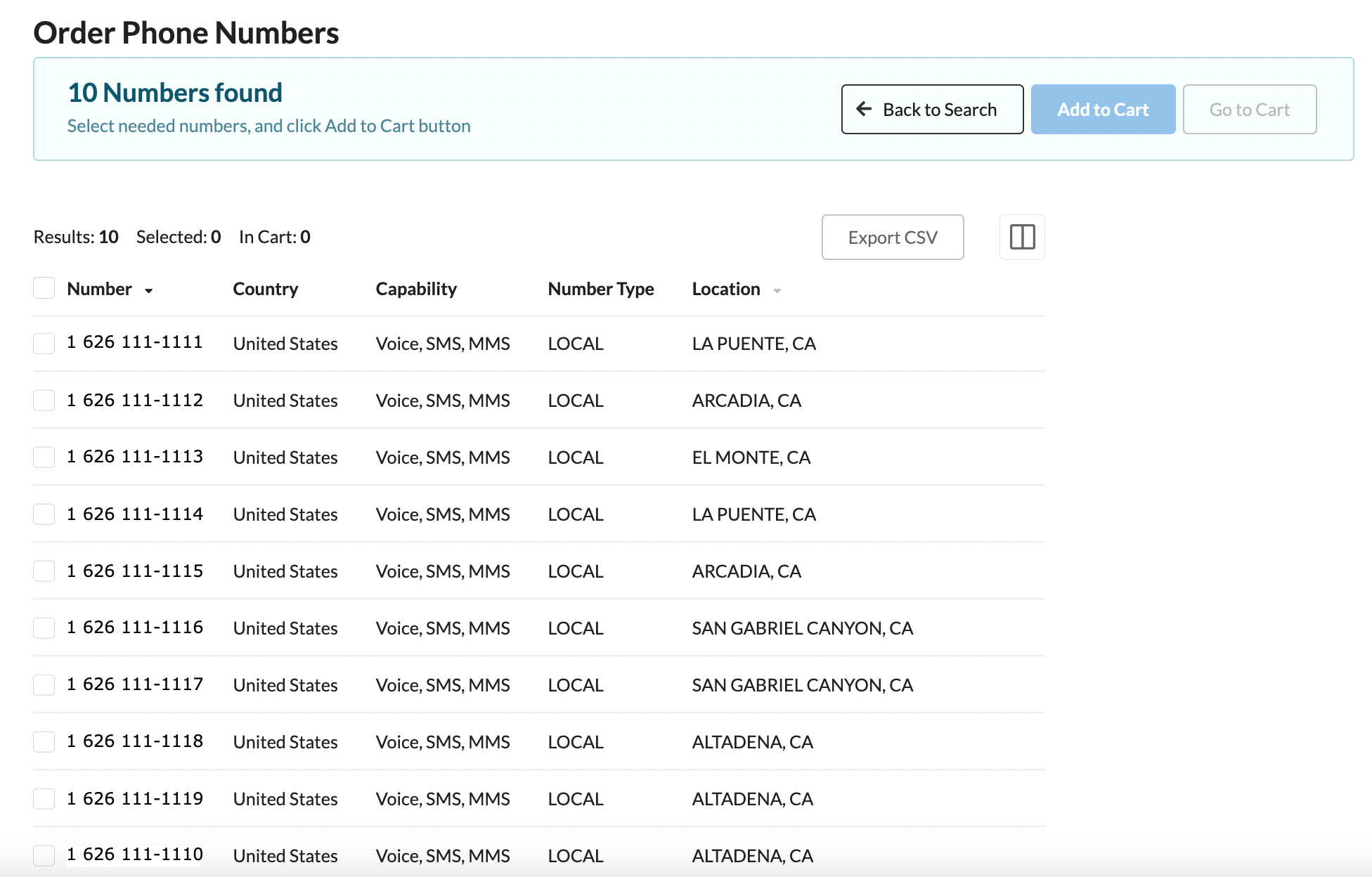The width and height of the screenshot is (1372, 877).
Task: Click the Export CSV button
Action: pos(893,238)
